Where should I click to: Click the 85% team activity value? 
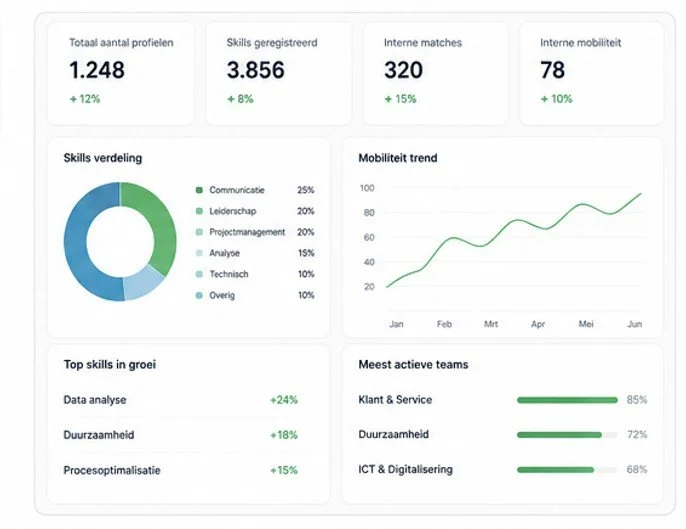(637, 399)
